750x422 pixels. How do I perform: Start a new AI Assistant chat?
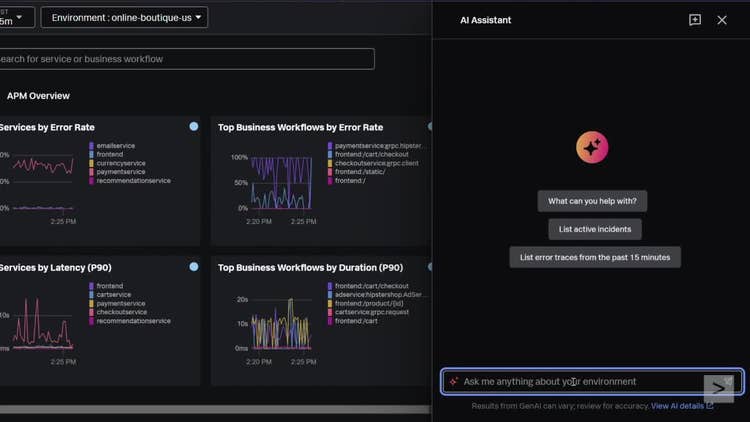(695, 20)
